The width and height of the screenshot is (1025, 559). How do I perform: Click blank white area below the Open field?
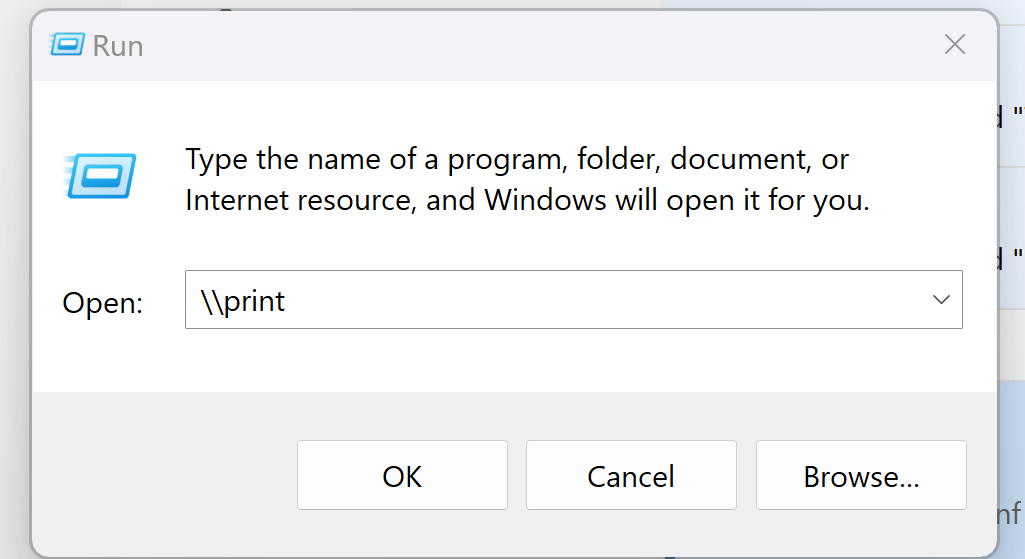pyautogui.click(x=500, y=362)
